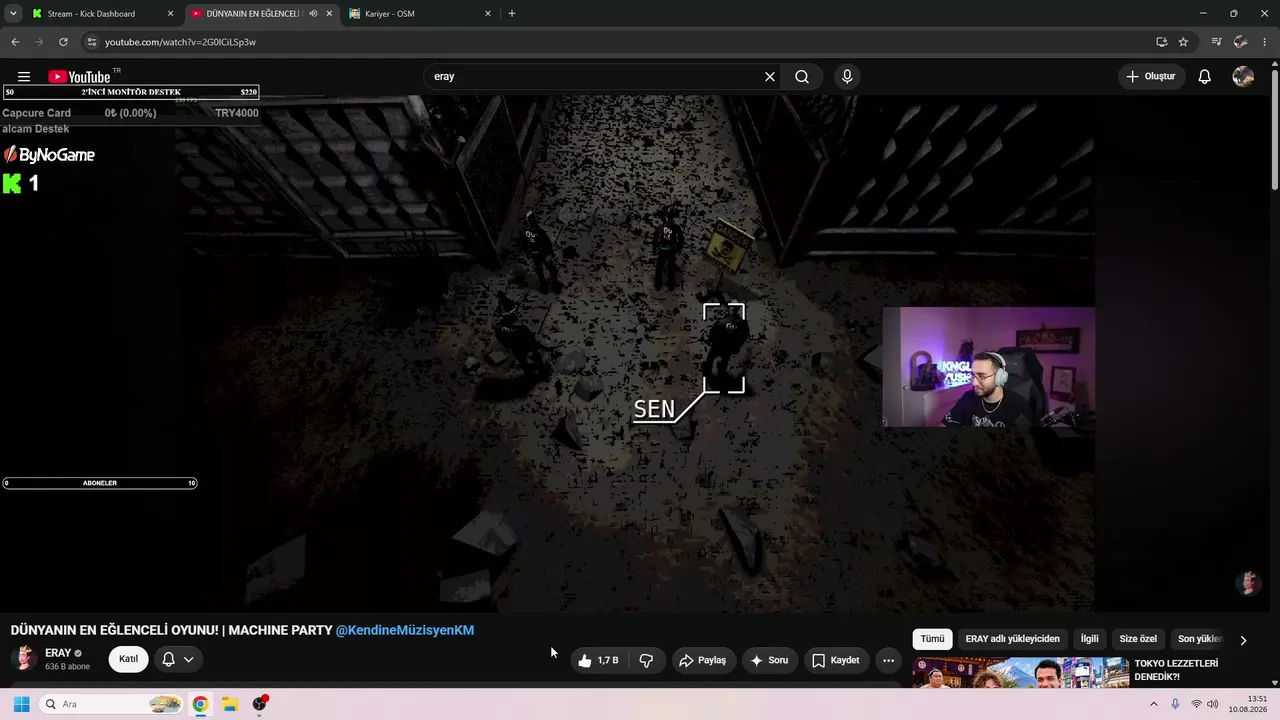Click the Oluştur create button
The width and height of the screenshot is (1280, 720).
coord(1152,77)
